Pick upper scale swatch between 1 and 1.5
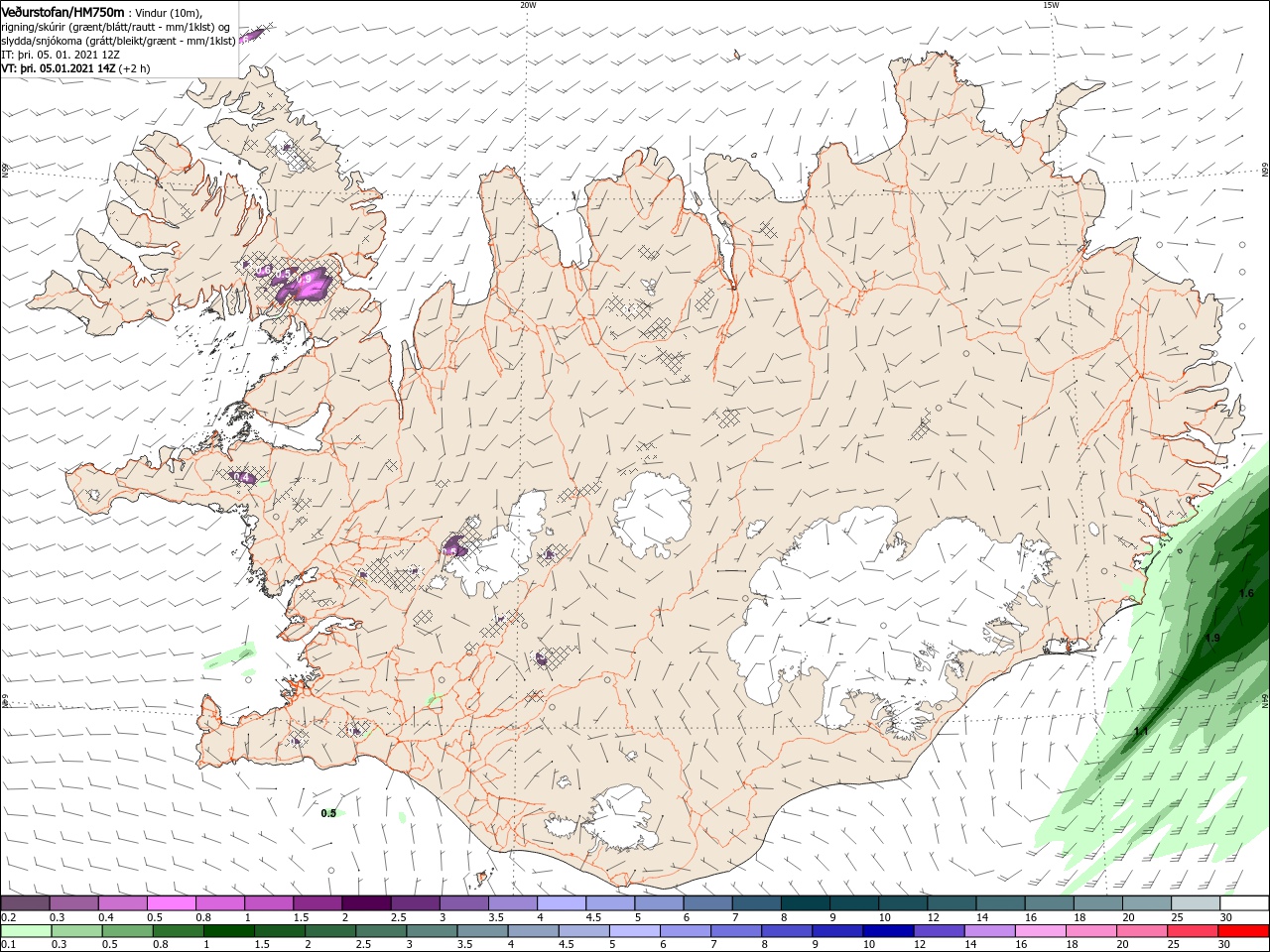Viewport: 1270px width, 952px height. [x=268, y=903]
